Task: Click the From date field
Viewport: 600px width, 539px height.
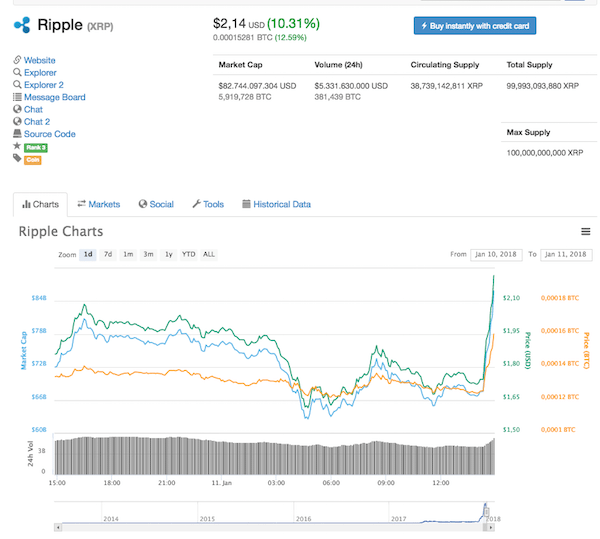Action: tap(496, 254)
